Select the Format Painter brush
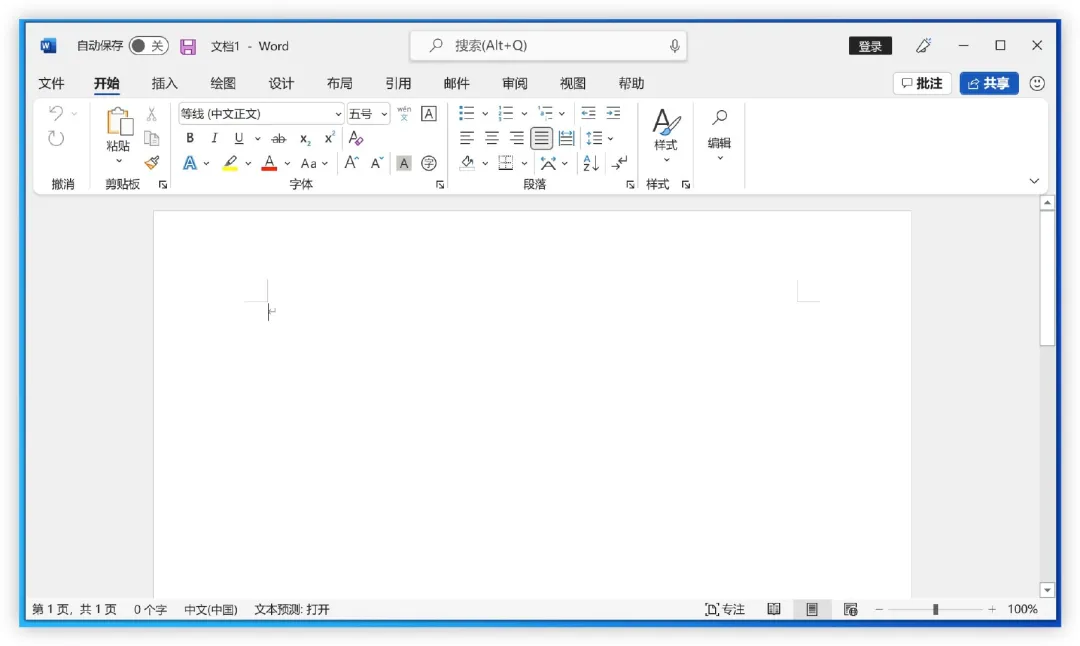Screen dimensions: 1080x646 pos(152,163)
